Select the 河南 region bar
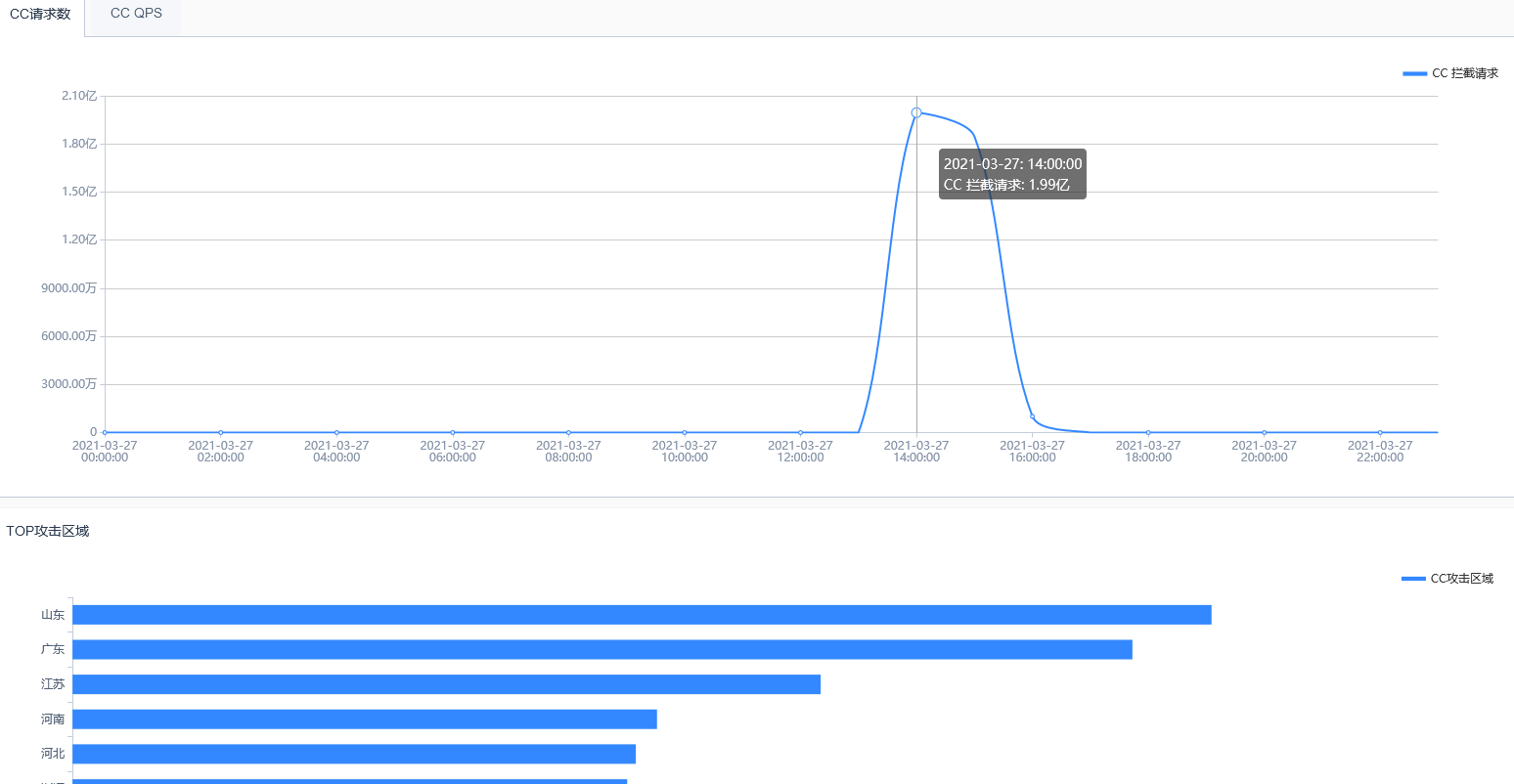The width and height of the screenshot is (1514, 784). [x=364, y=719]
